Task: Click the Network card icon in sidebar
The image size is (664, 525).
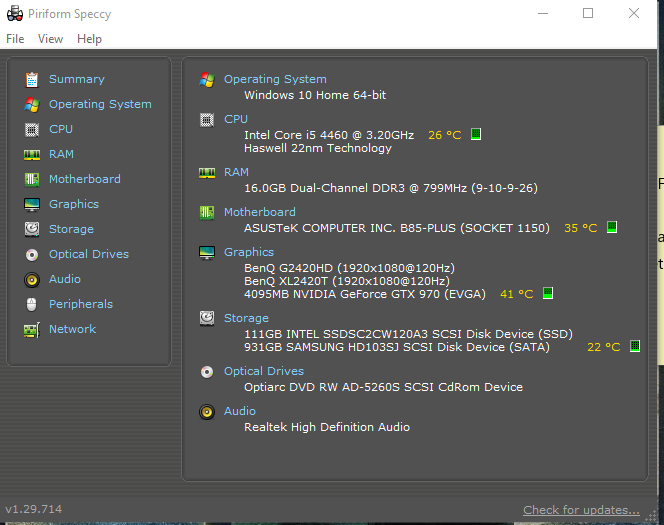Action: point(32,330)
